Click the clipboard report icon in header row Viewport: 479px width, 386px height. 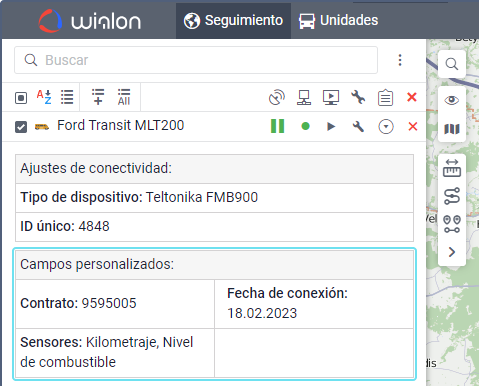click(385, 98)
